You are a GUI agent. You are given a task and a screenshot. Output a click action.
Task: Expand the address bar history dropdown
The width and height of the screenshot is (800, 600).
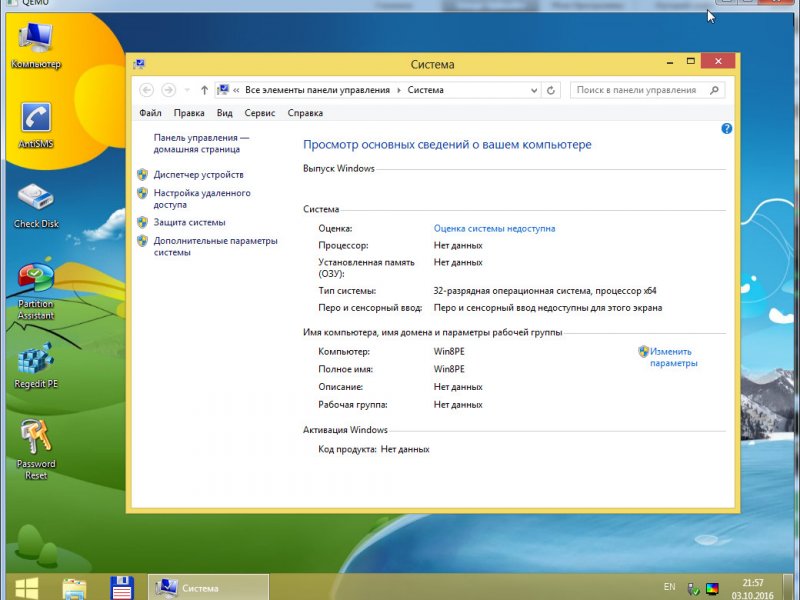click(x=534, y=90)
